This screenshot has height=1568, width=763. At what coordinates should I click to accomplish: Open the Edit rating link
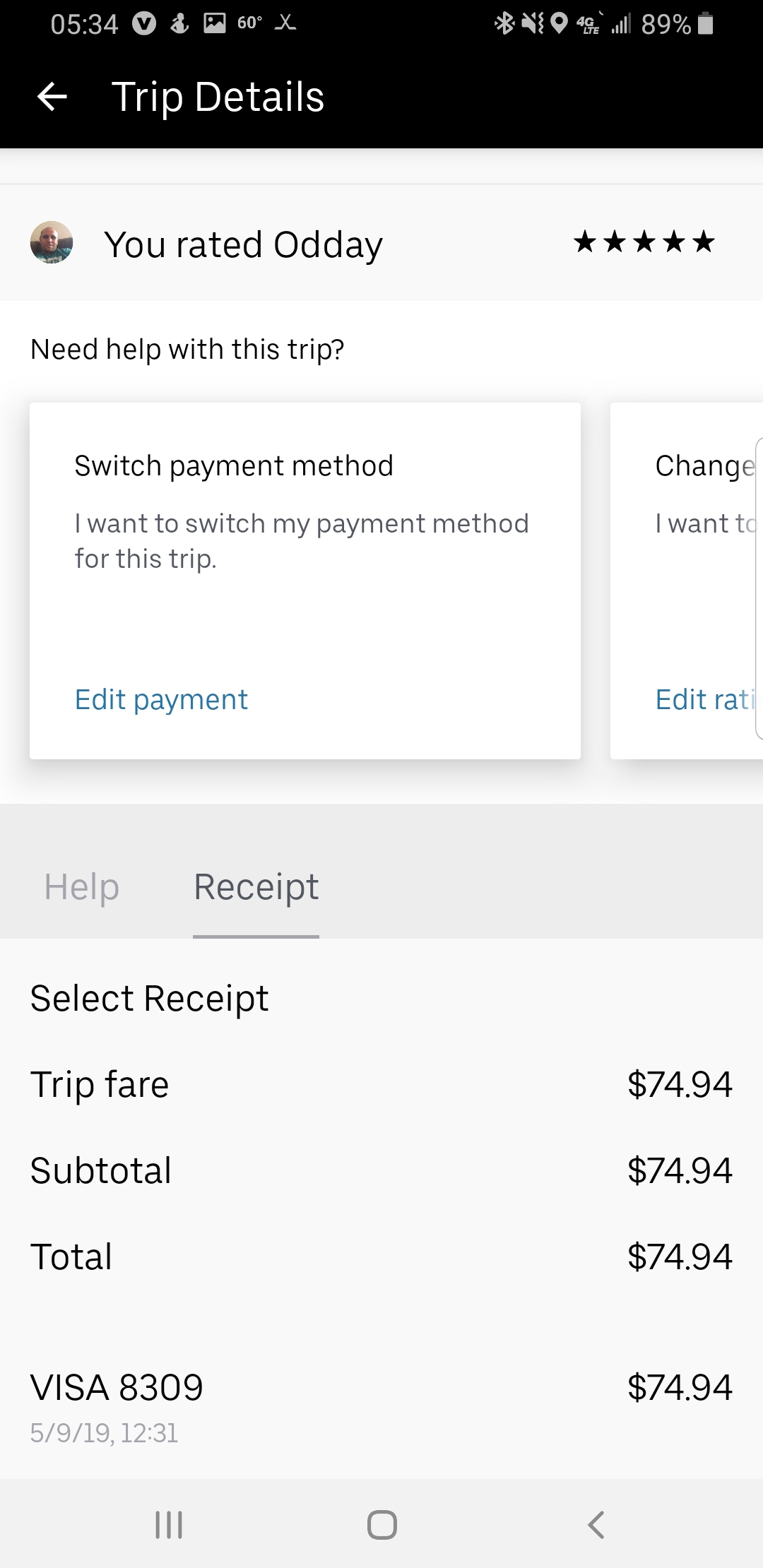click(705, 700)
